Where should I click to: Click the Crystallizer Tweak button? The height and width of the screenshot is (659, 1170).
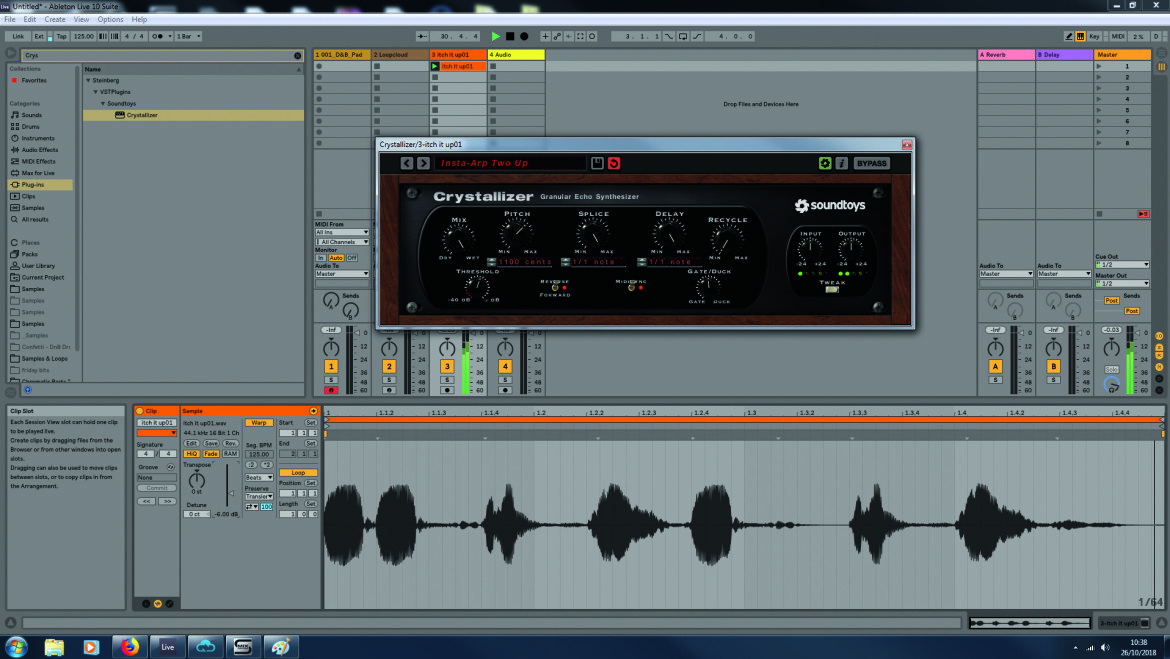pos(832,290)
